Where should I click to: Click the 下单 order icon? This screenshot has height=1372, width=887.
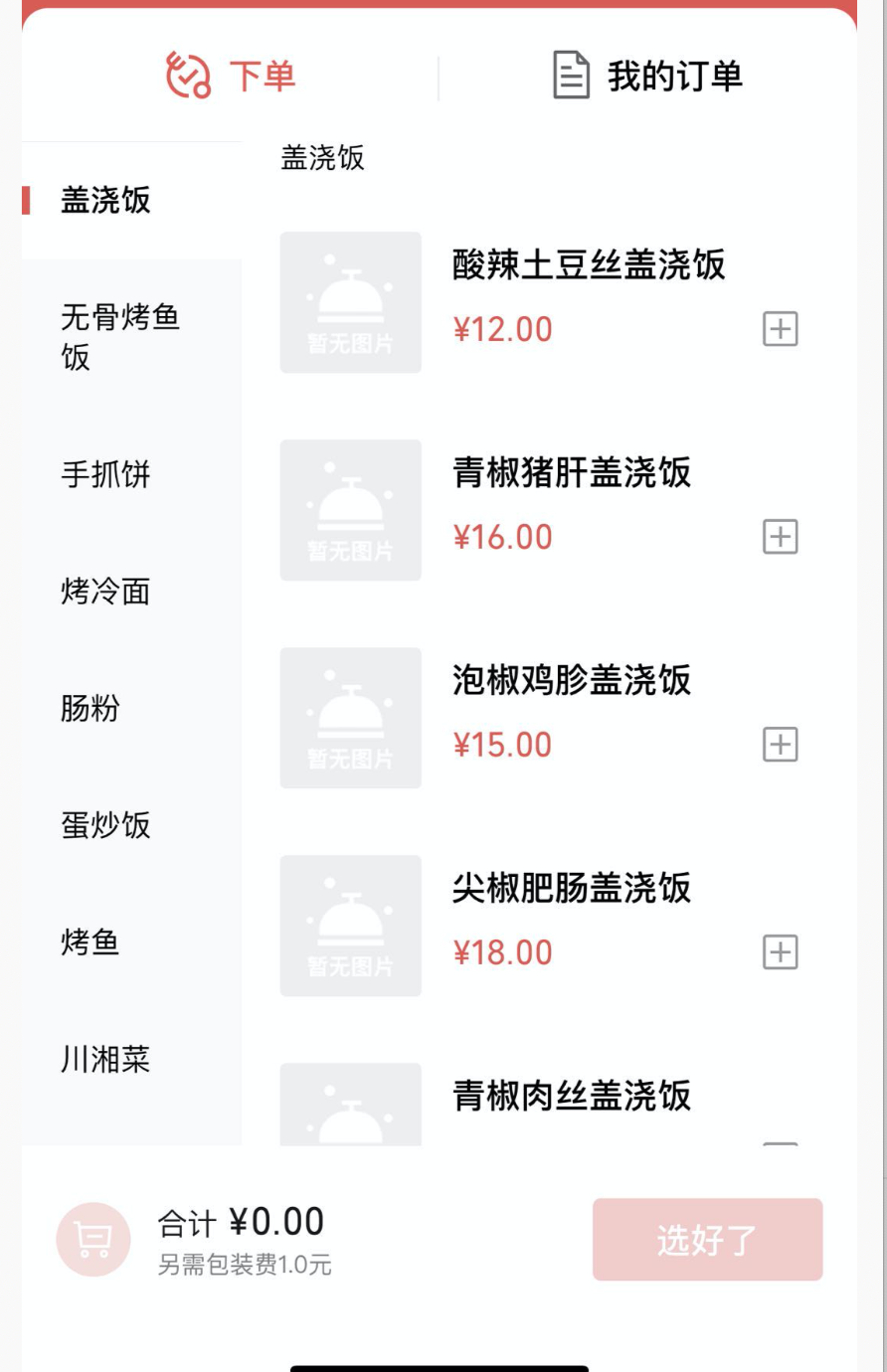188,76
